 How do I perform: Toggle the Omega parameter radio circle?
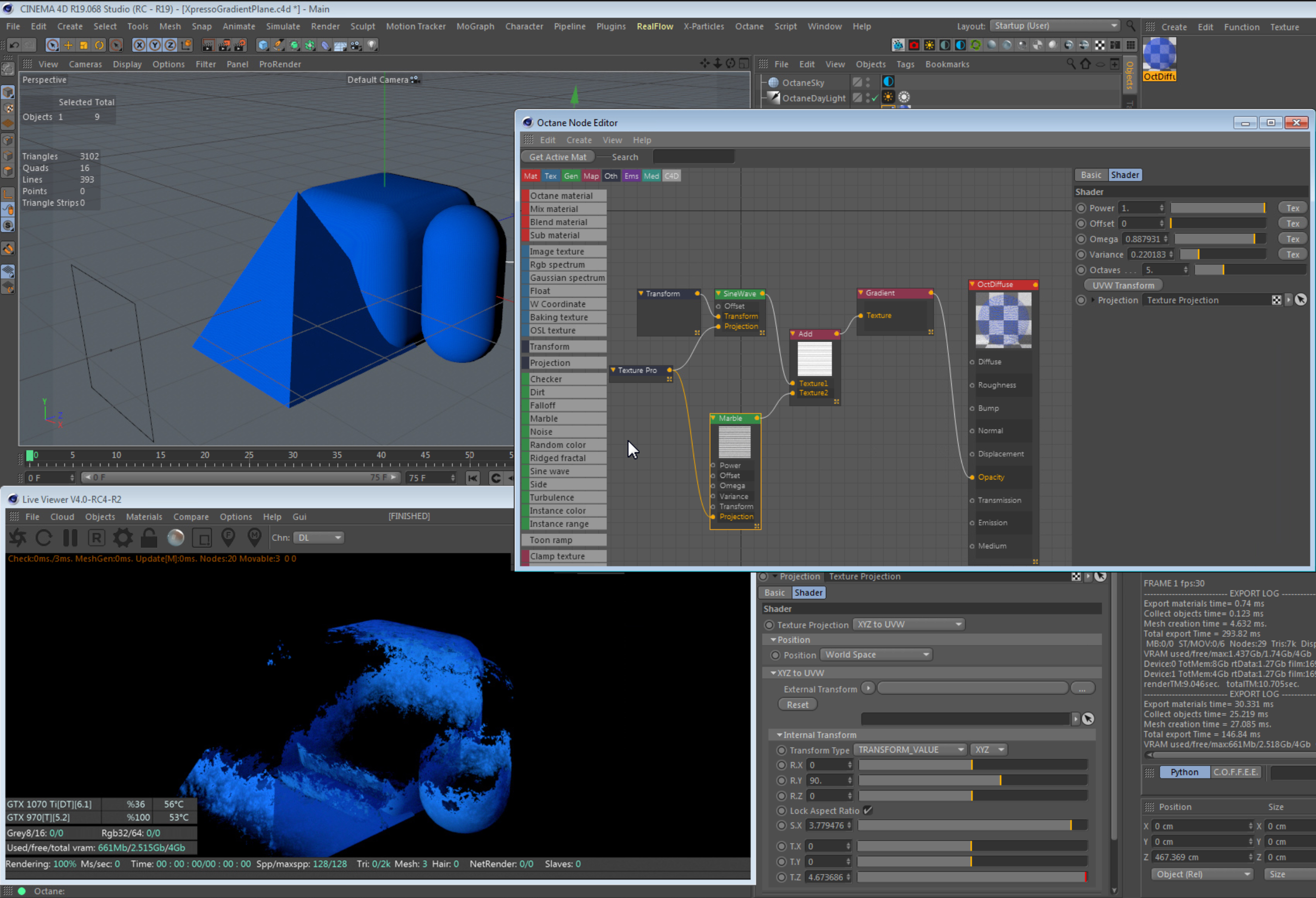[1081, 239]
